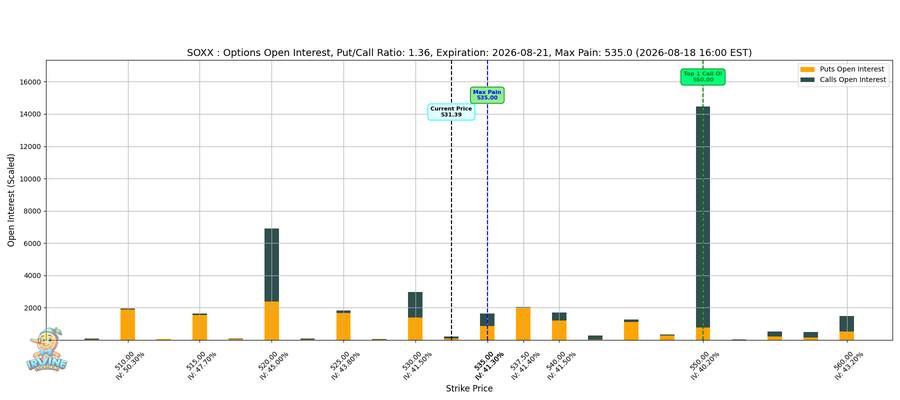The width and height of the screenshot is (900, 400).
Task: Click the '550.00 IV: 40.20%' axis label
Action: pos(705,364)
